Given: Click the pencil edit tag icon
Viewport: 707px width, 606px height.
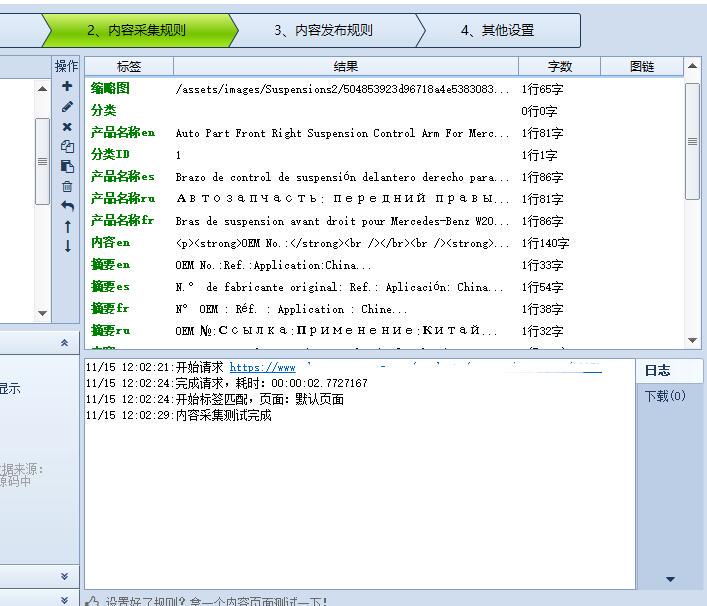Looking at the screenshot, I should pos(67,107).
